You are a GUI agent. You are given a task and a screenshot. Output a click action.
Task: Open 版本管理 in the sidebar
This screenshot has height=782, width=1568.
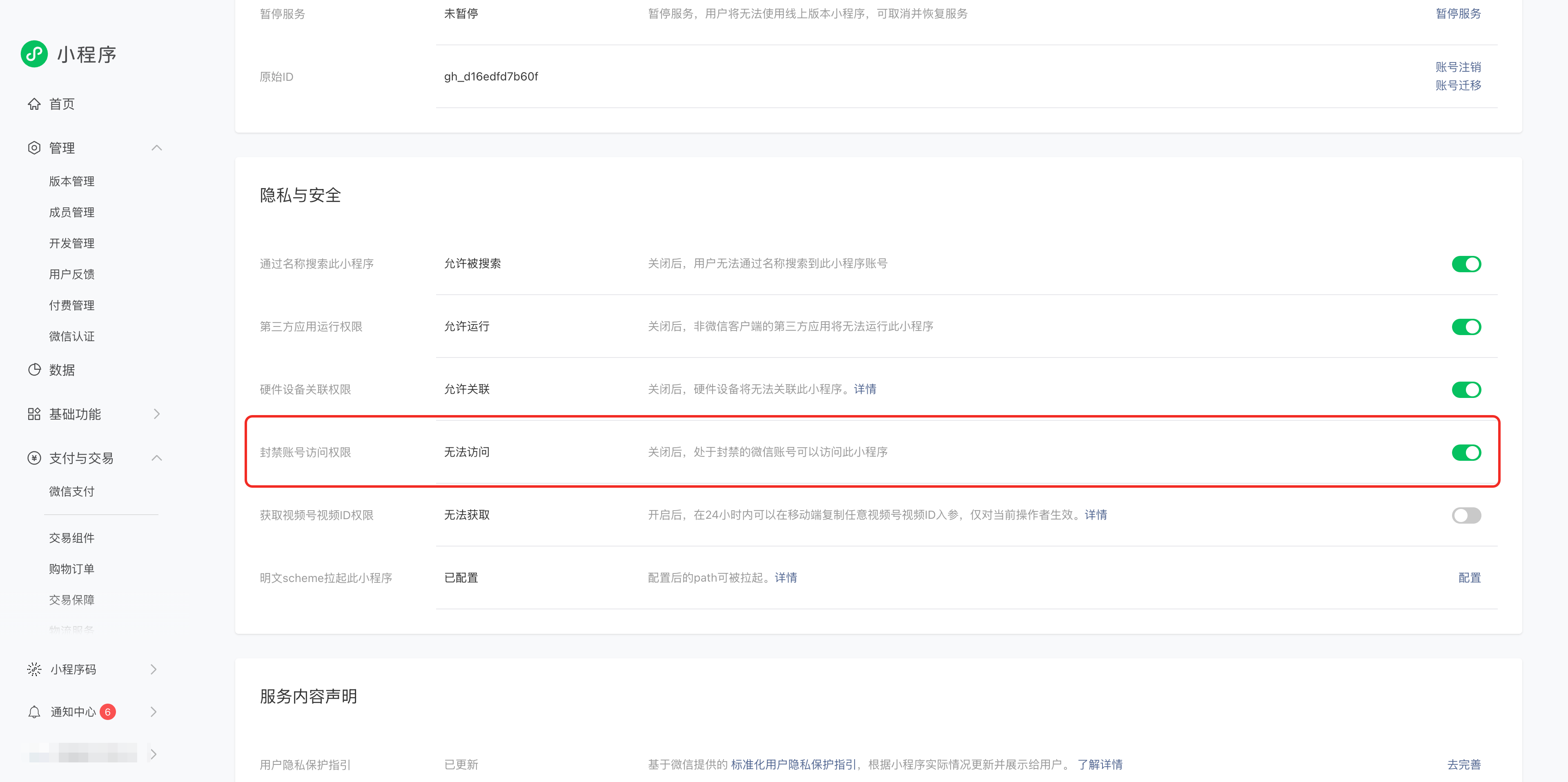72,181
